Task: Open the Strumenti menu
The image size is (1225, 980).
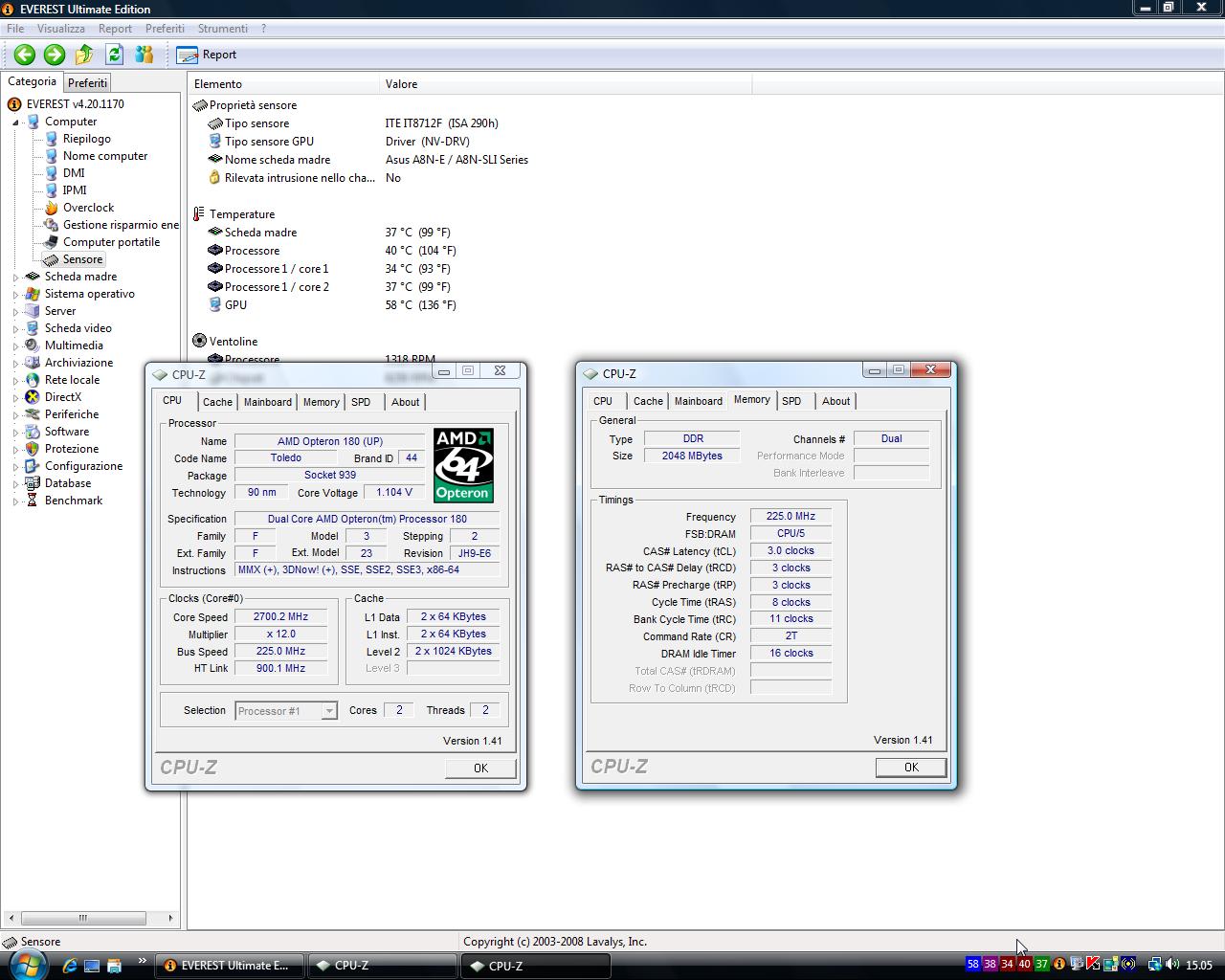Action: (222, 29)
